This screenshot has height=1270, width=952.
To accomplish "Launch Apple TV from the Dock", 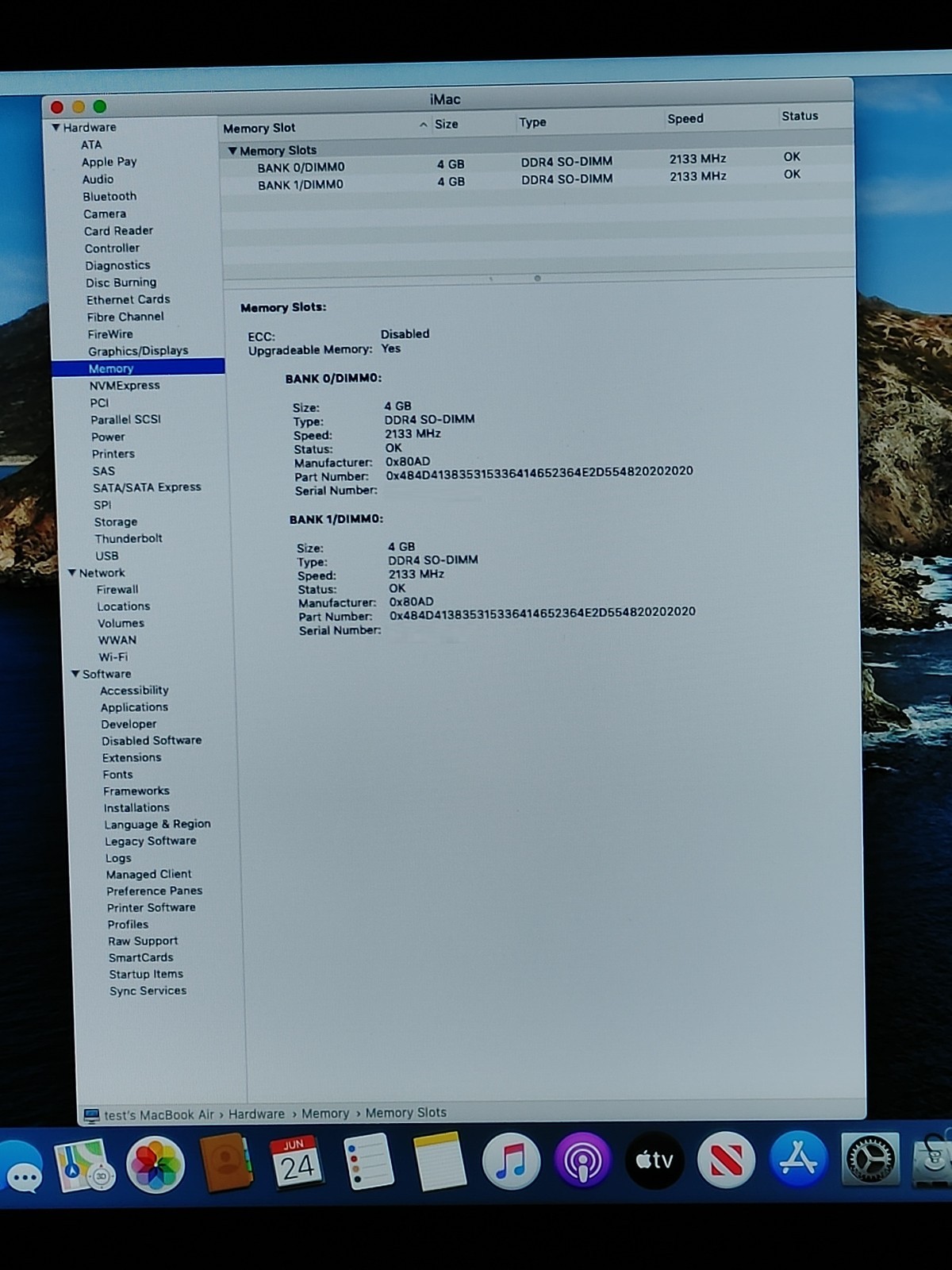I will [x=654, y=1160].
